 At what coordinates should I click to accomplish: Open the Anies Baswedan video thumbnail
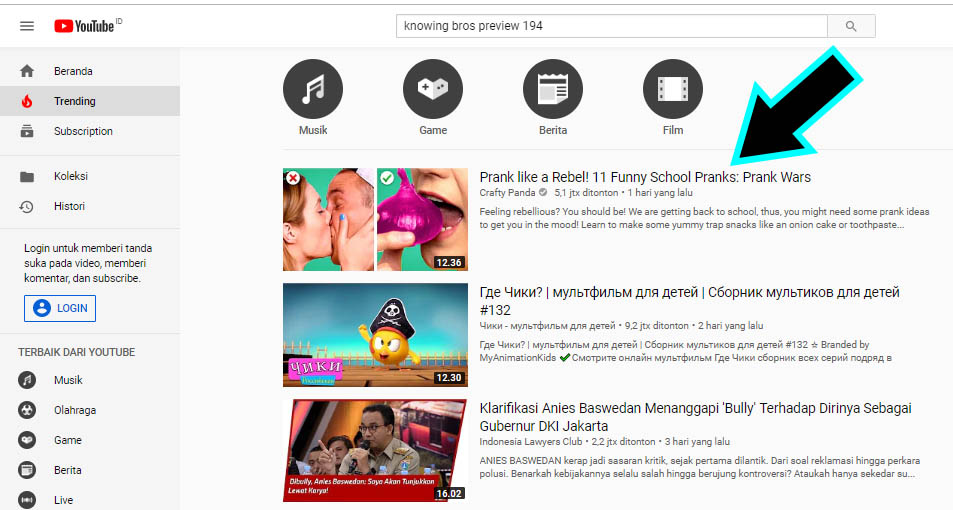[376, 450]
